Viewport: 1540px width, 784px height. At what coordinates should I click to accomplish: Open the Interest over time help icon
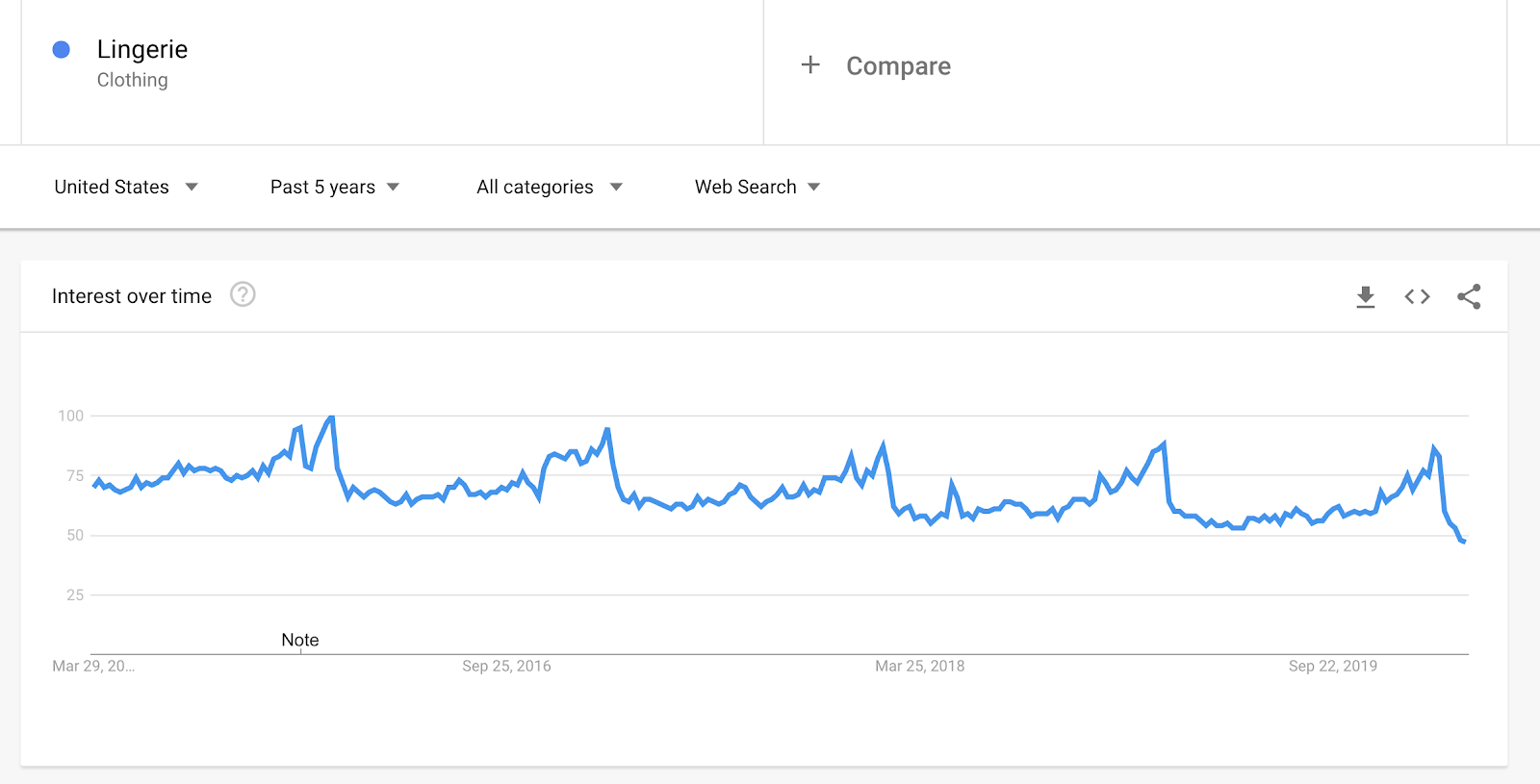[x=243, y=294]
